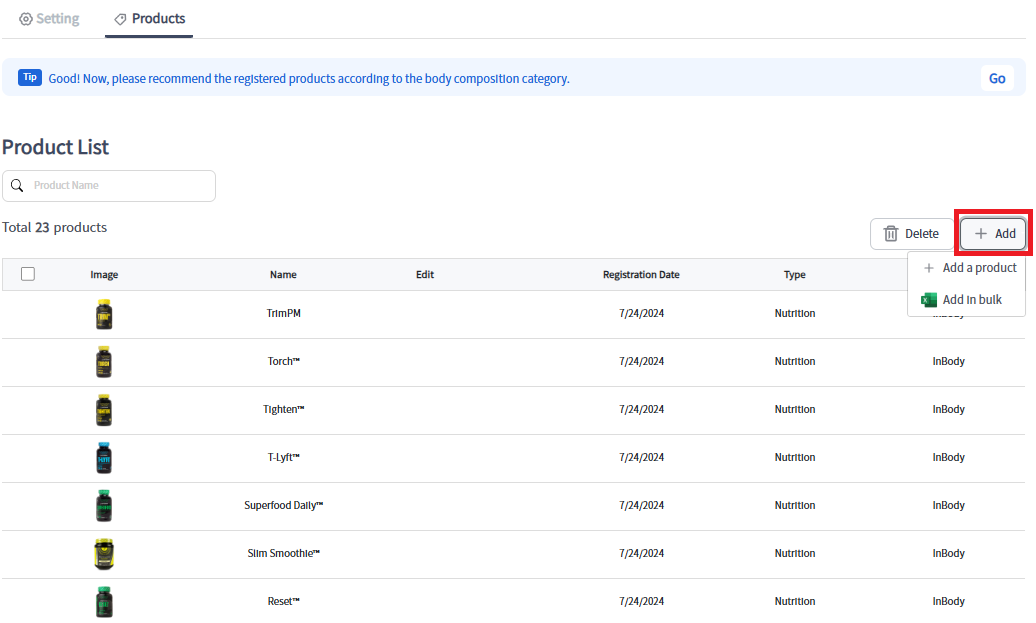Click InBody cell in Reset row
This screenshot has height=623, width=1036.
click(949, 601)
